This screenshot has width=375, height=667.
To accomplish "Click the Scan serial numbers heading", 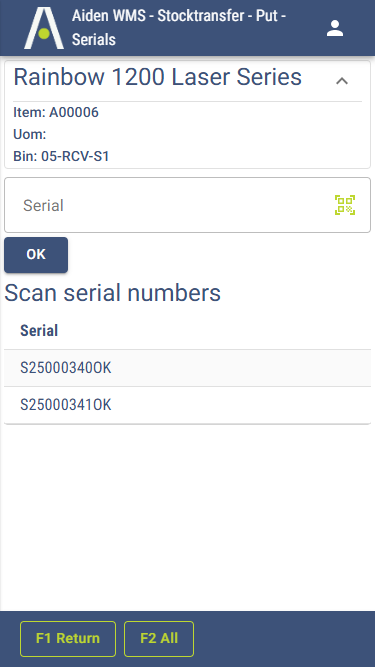I will tap(112, 293).
